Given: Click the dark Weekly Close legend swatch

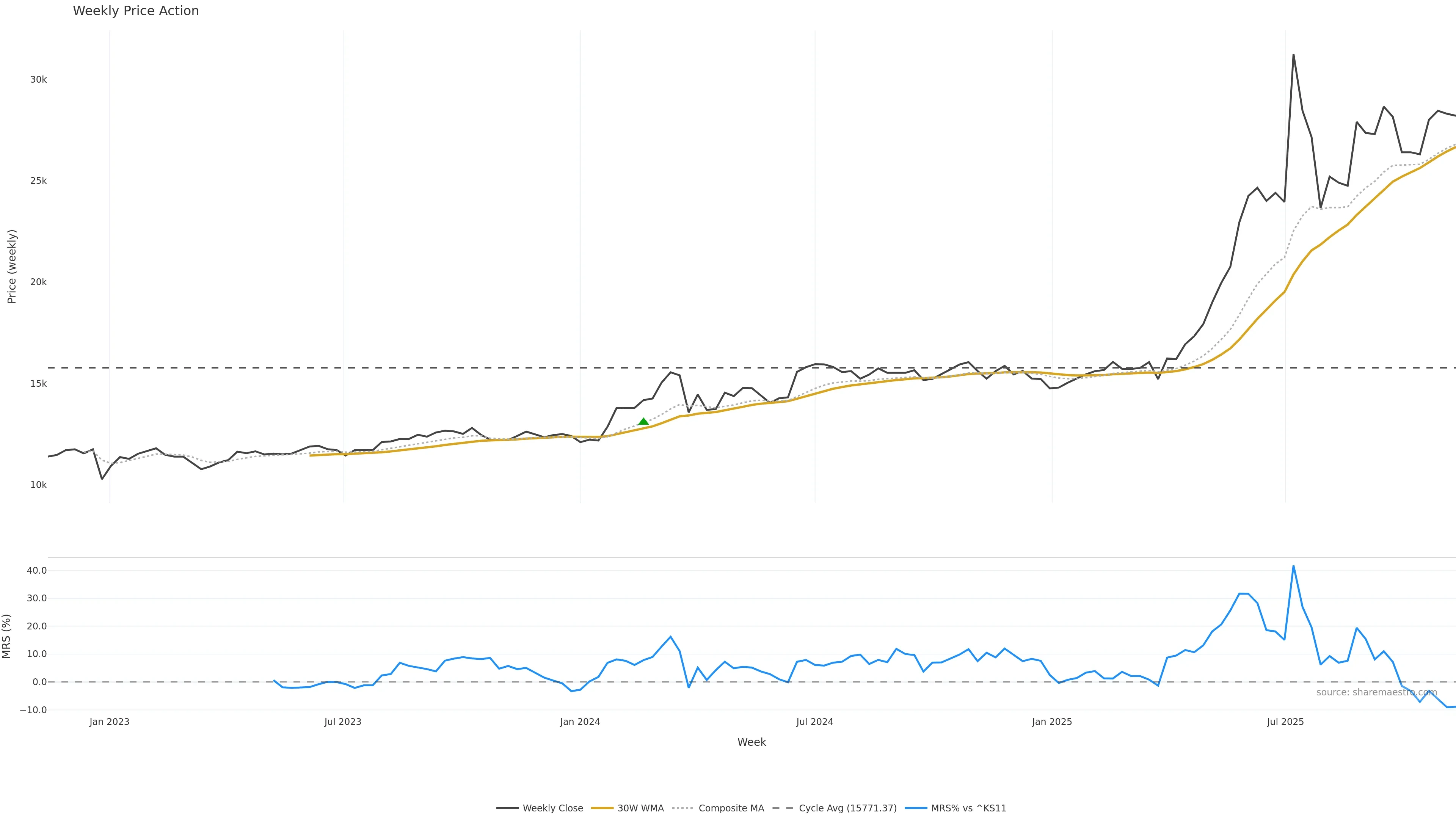Looking at the screenshot, I should pyautogui.click(x=508, y=808).
